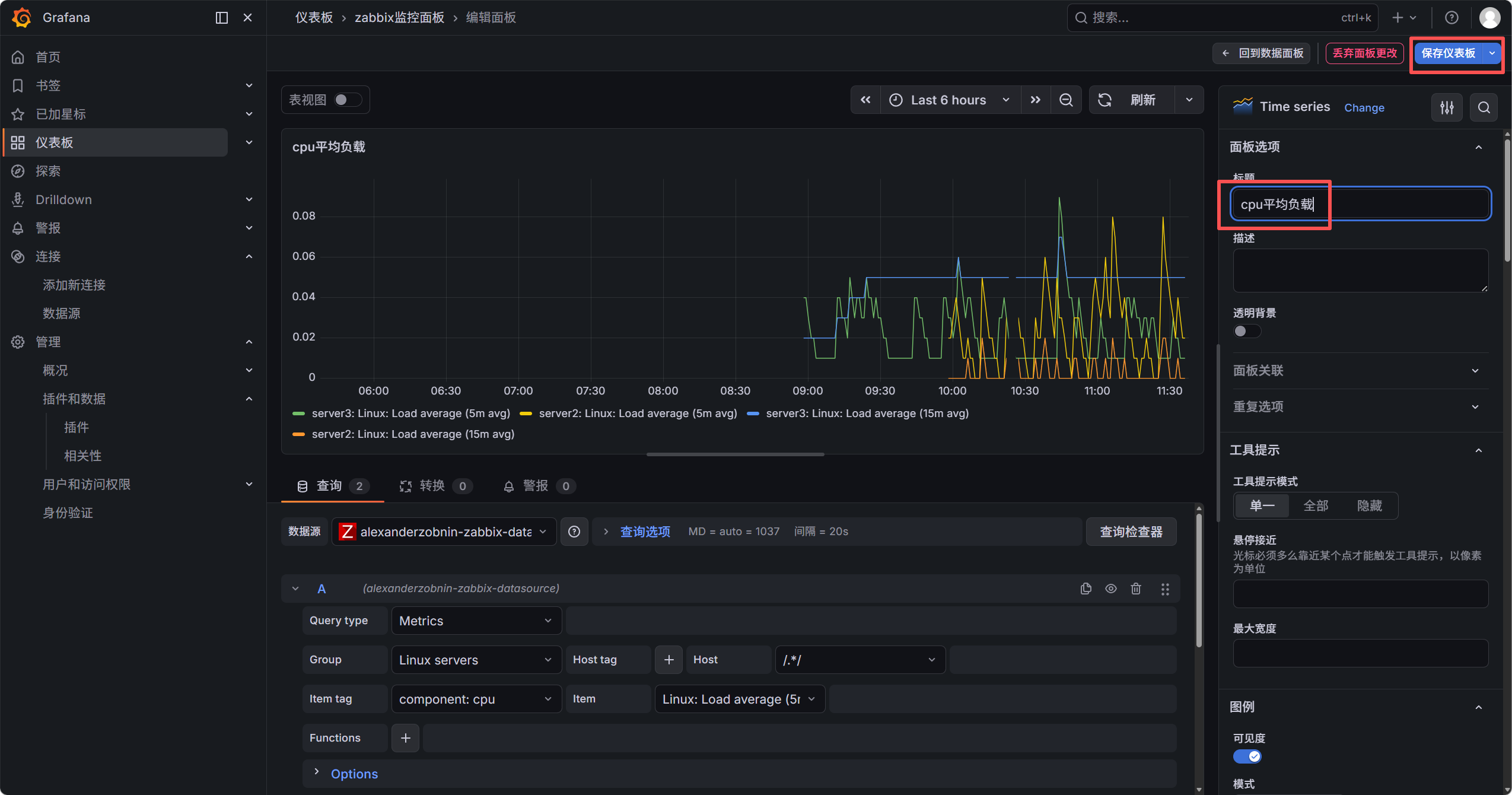Grab the query A drag handle dots

click(1165, 589)
